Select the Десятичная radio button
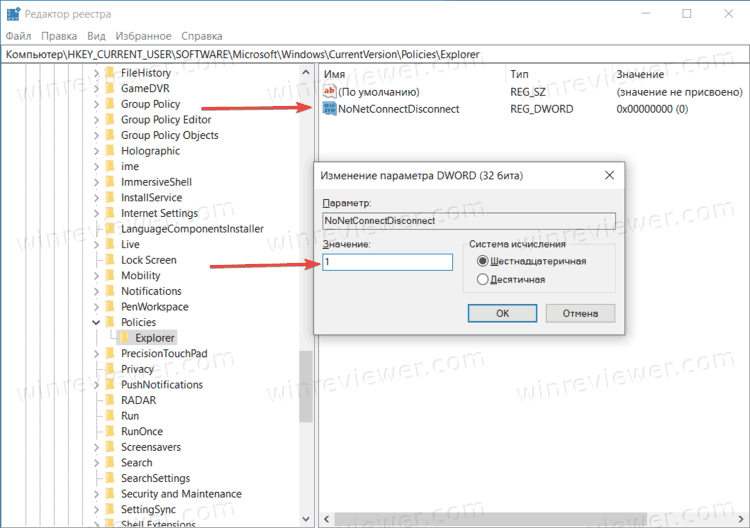 482,279
